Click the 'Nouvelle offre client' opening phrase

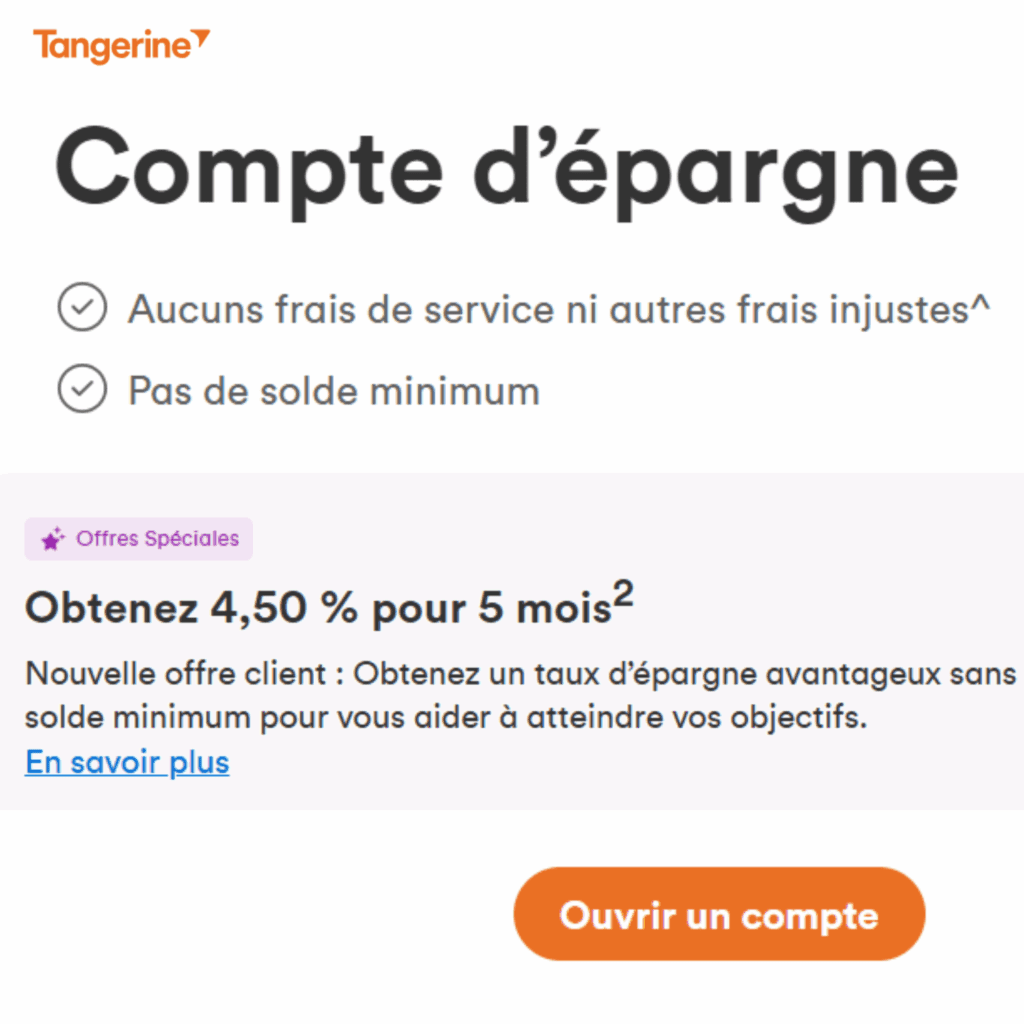(x=176, y=673)
